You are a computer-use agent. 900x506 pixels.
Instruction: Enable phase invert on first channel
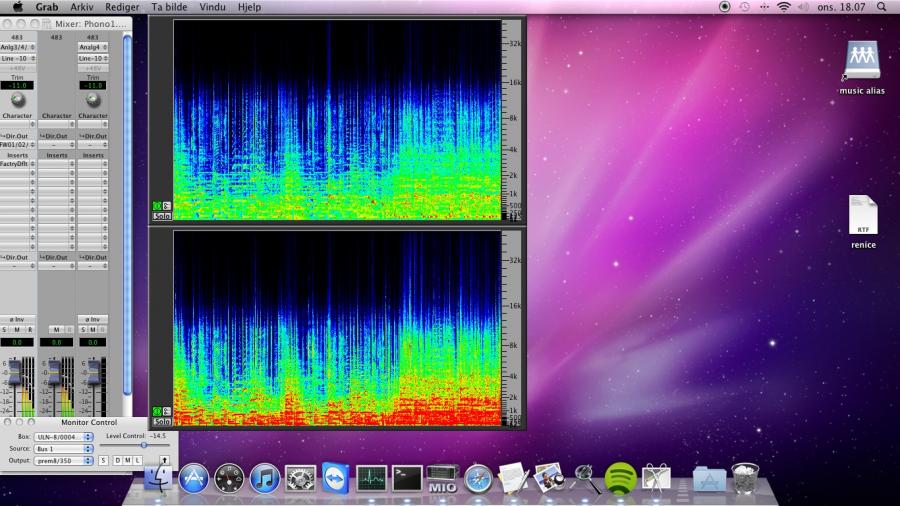pos(17,319)
